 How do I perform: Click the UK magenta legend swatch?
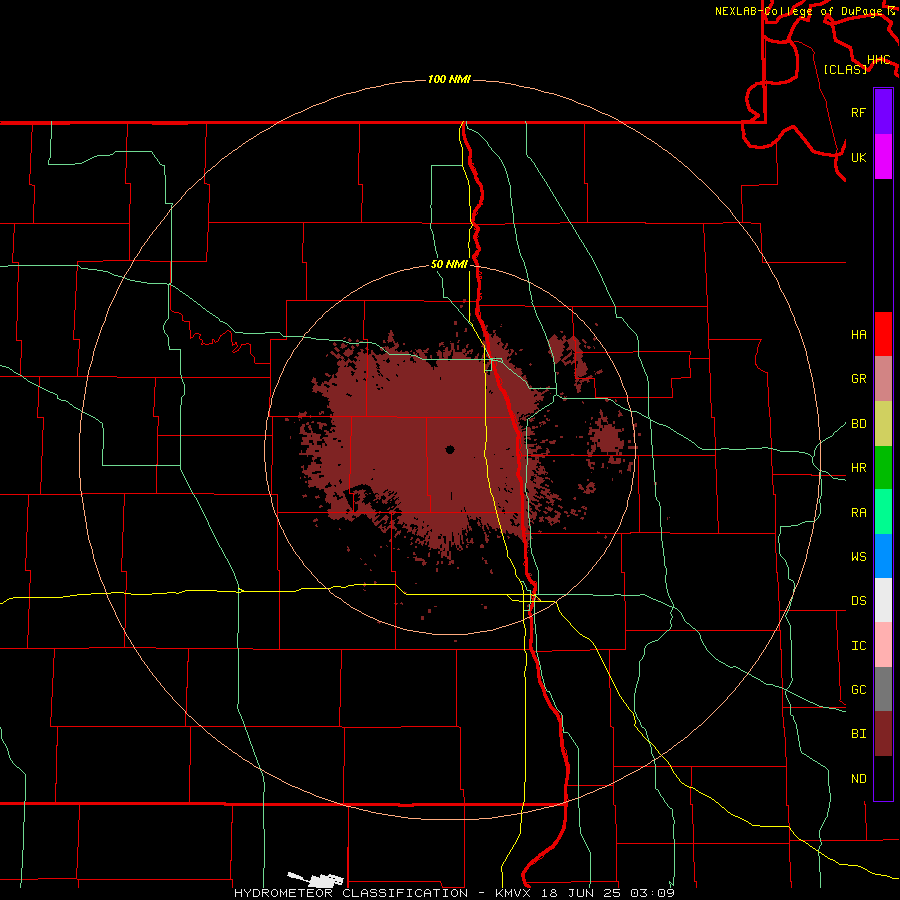pyautogui.click(x=883, y=157)
